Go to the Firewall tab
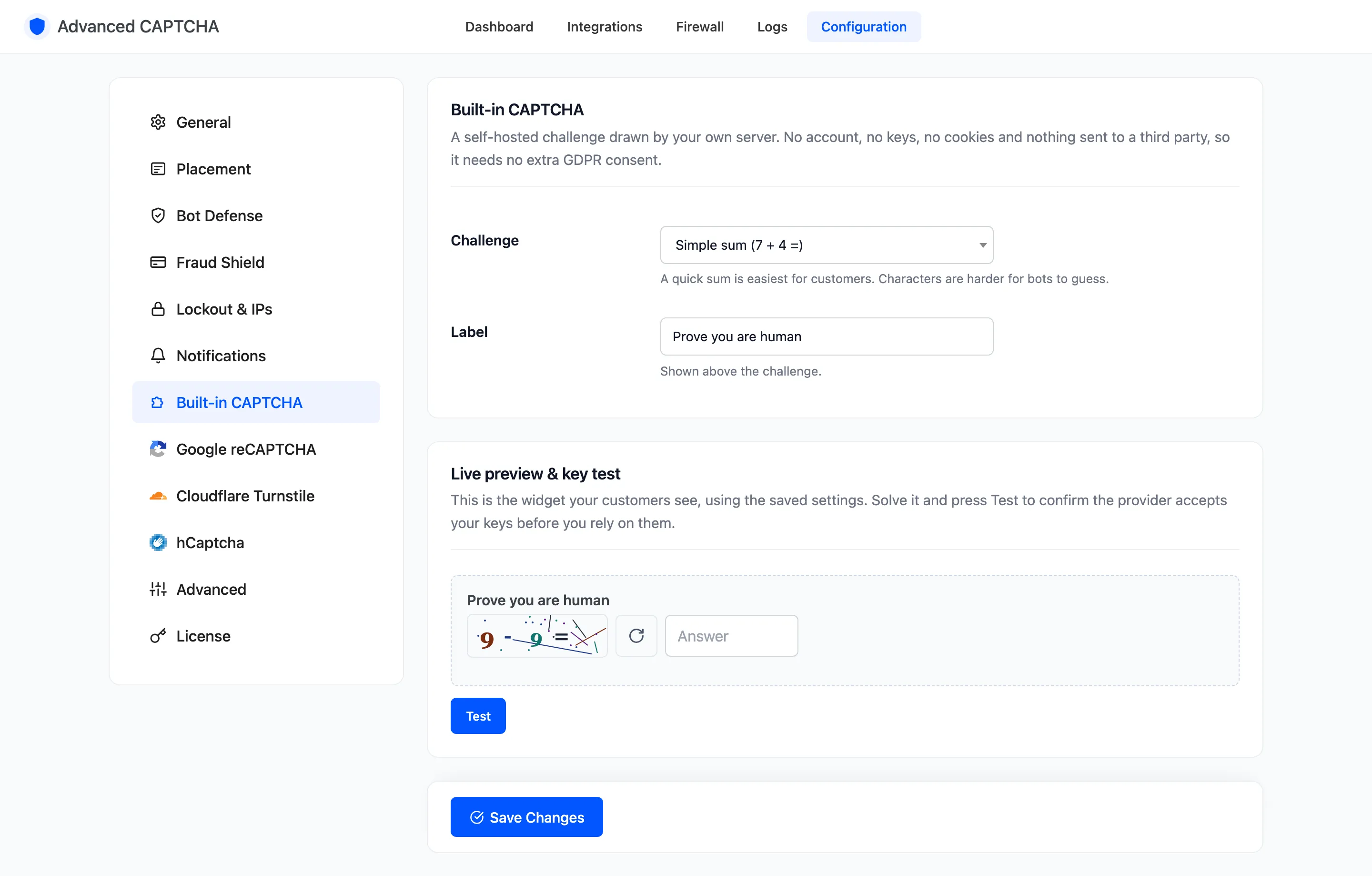Viewport: 1372px width, 876px height. pyautogui.click(x=700, y=27)
